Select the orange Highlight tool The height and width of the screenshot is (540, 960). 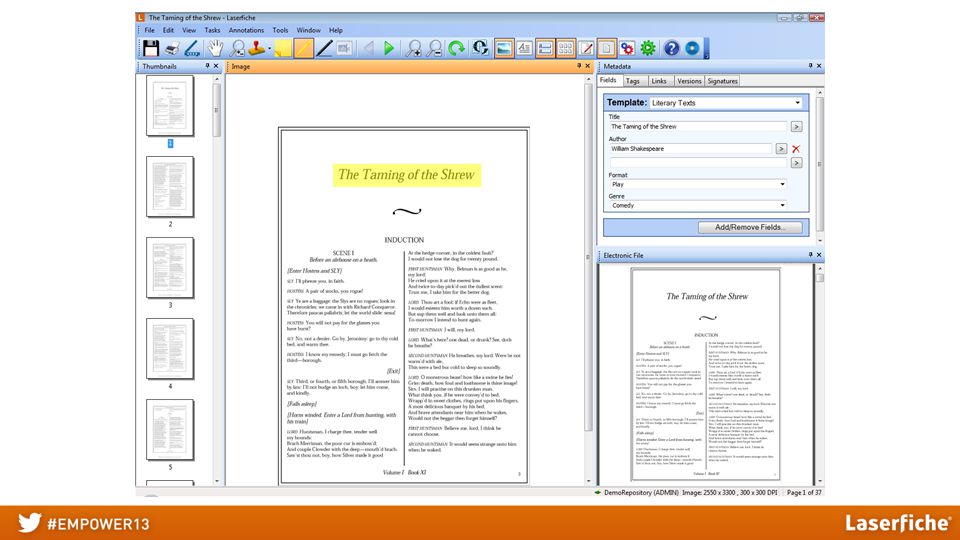pos(303,48)
